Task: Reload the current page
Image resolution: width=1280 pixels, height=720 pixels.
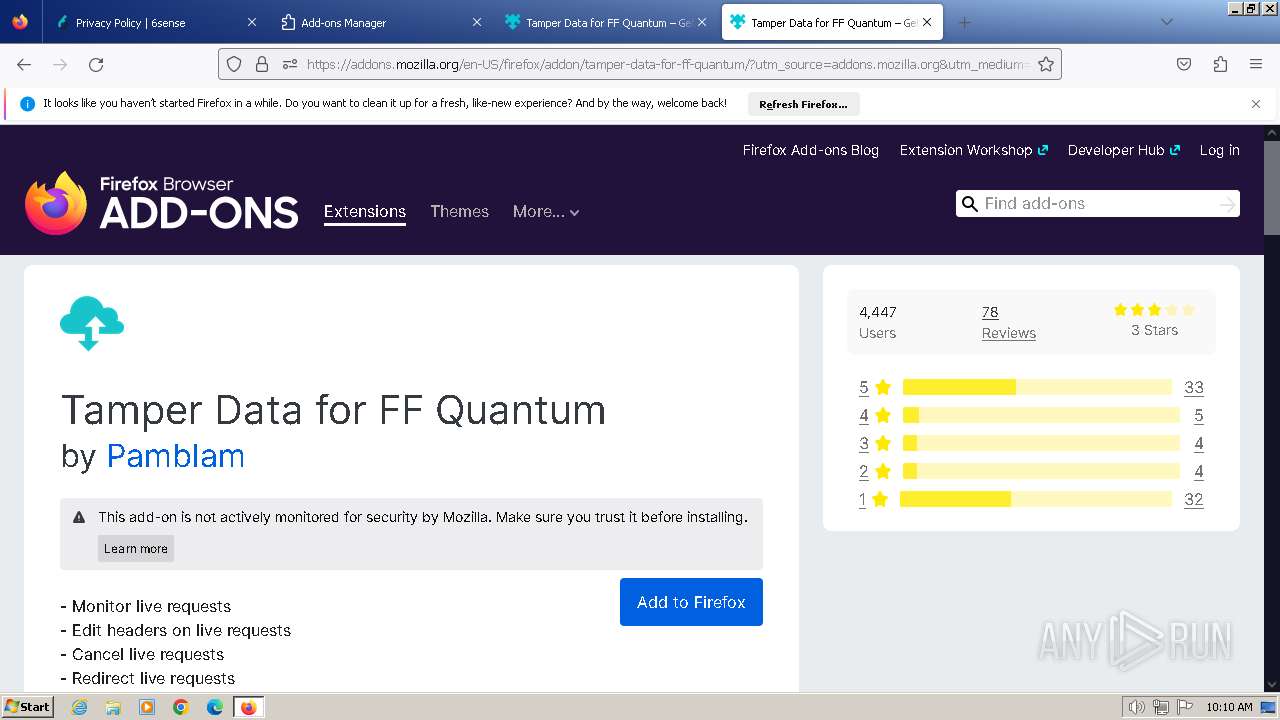Action: click(96, 64)
